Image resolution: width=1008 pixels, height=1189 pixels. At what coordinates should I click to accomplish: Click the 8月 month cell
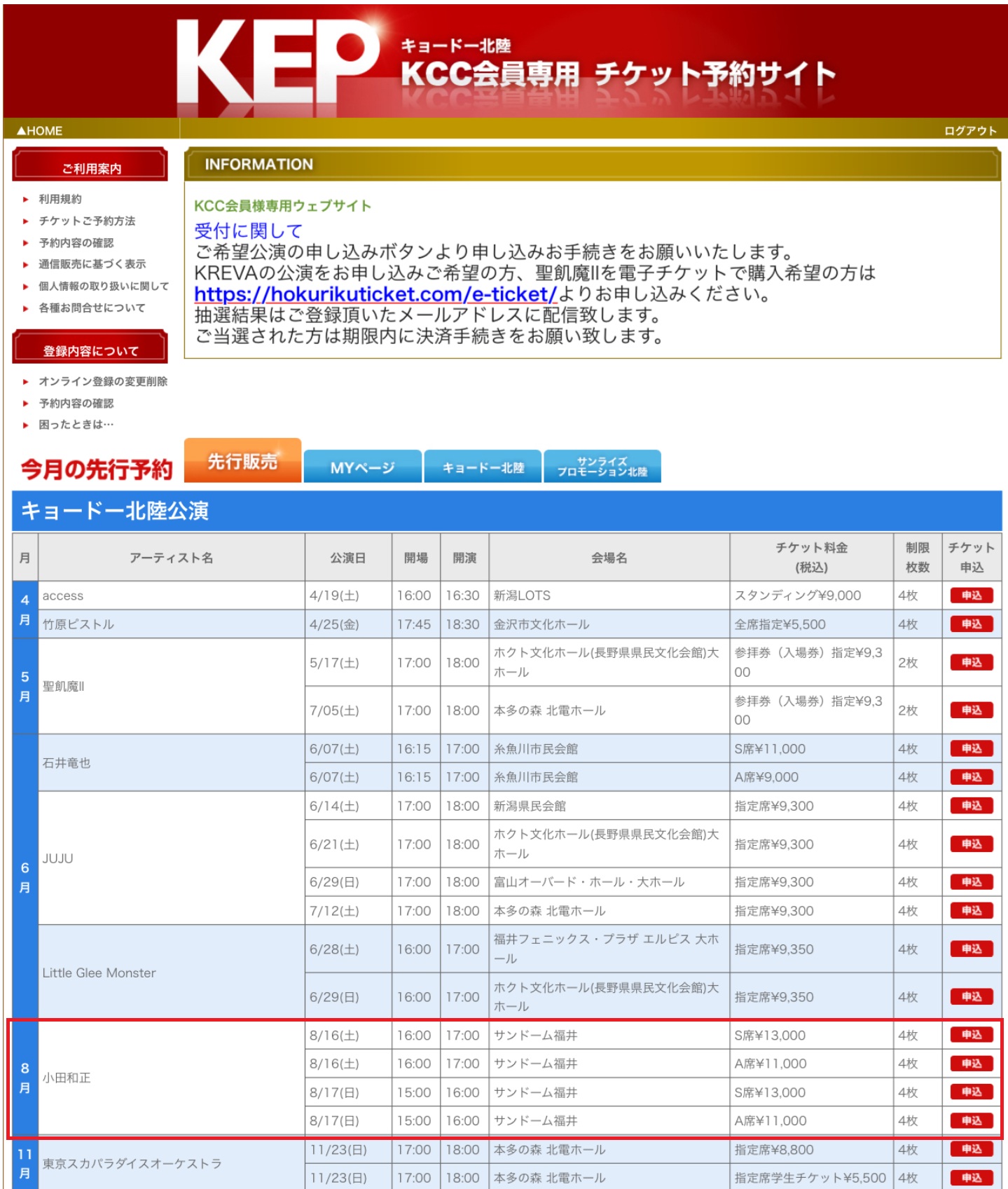tap(25, 1078)
